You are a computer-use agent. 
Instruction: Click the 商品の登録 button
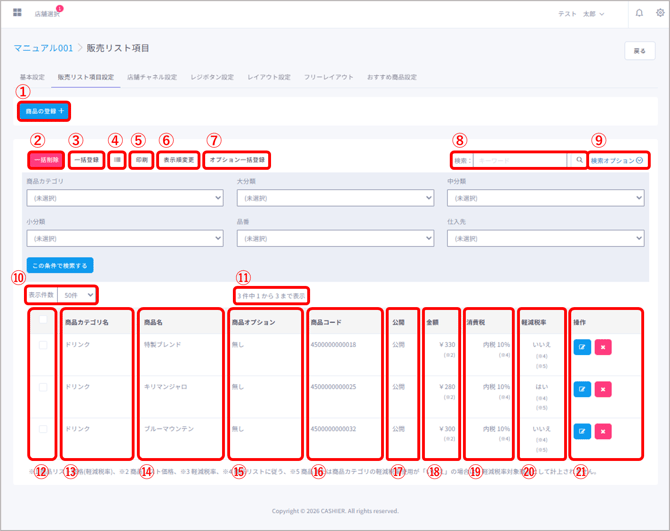44,111
